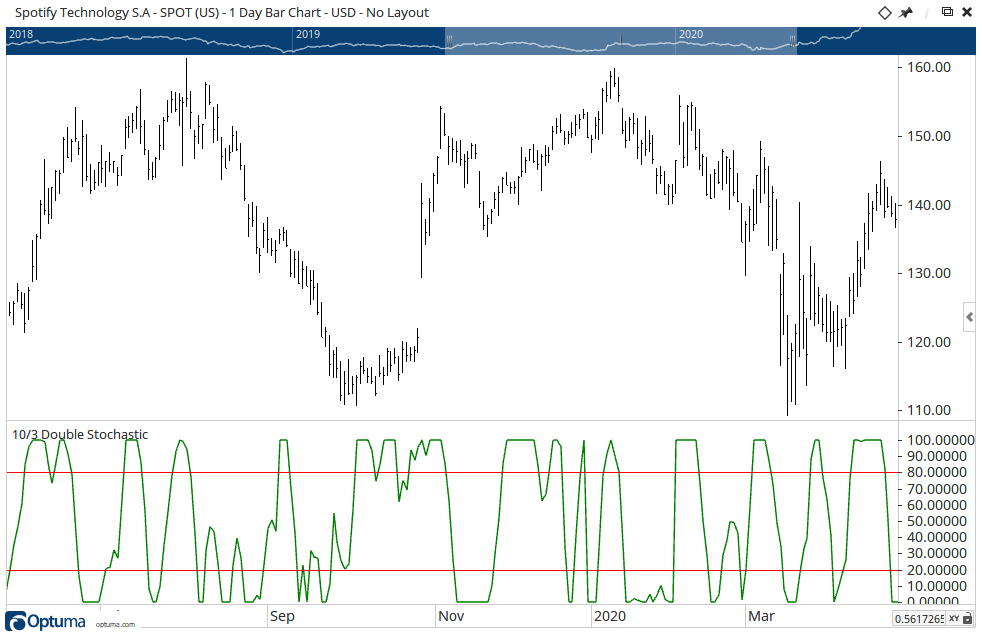Click the 110.00 price scale label
The width and height of the screenshot is (982, 635).
point(929,411)
